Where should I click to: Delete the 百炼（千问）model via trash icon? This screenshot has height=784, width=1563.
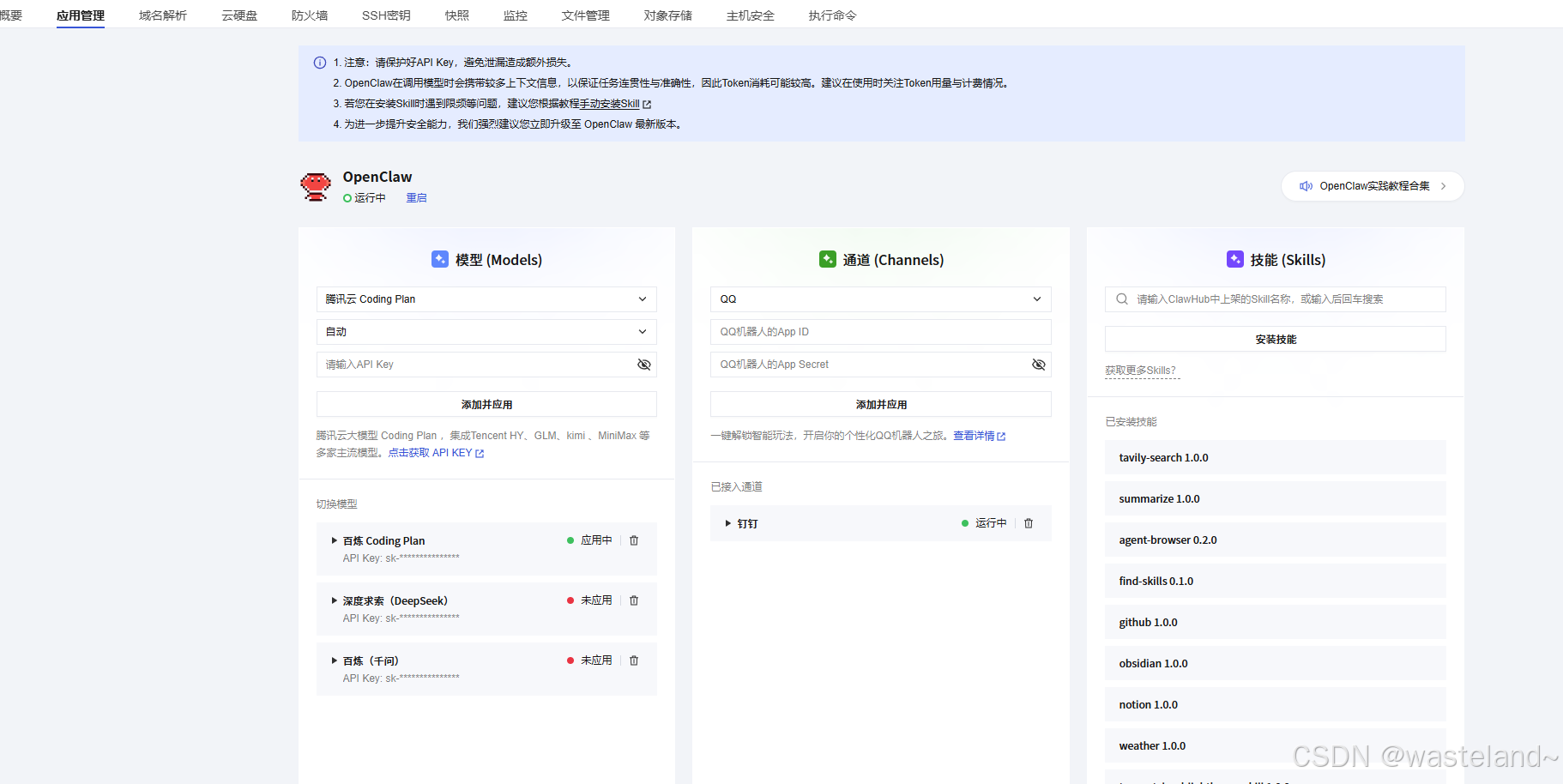click(x=634, y=660)
